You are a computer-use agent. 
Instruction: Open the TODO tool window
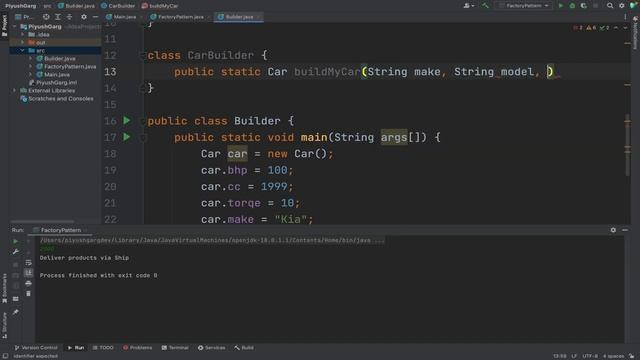[x=103, y=348]
